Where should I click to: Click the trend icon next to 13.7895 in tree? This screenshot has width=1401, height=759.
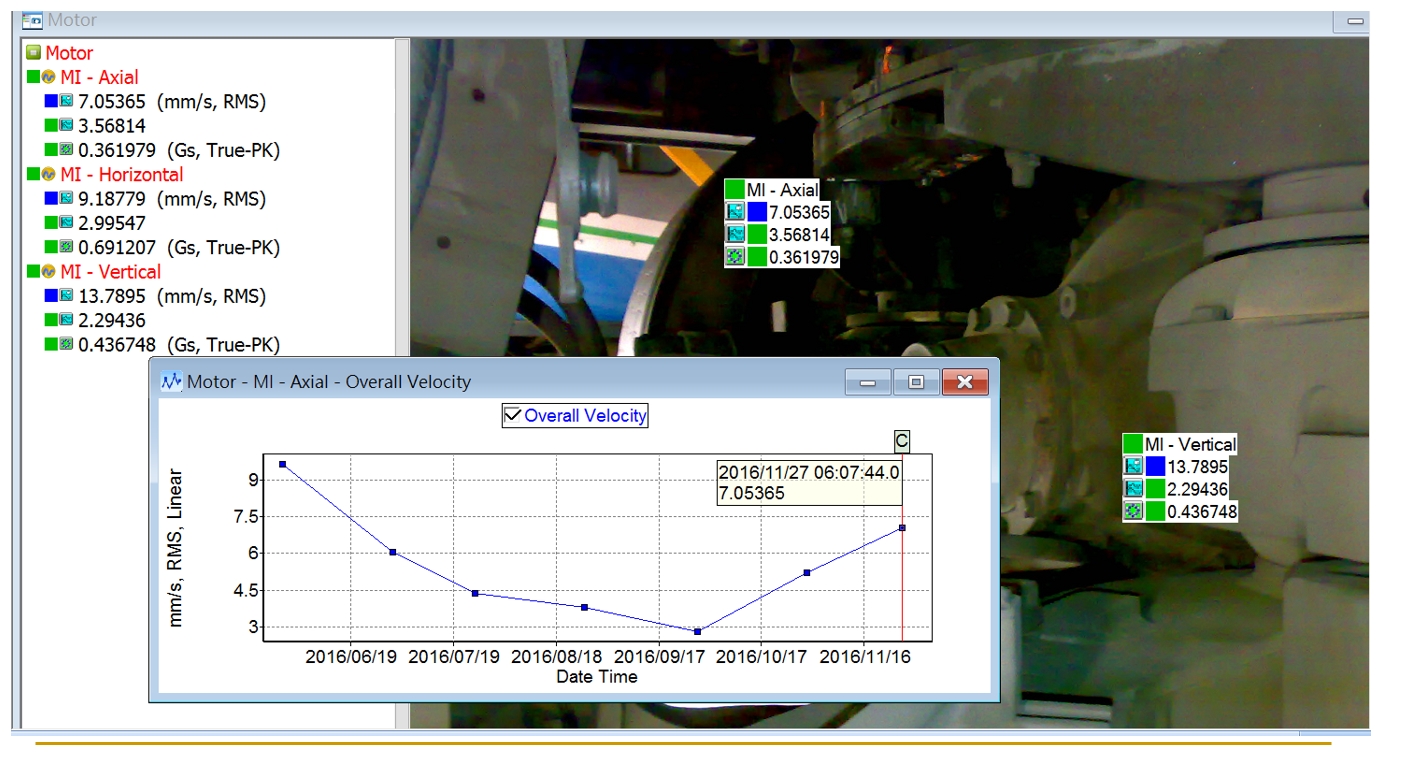tap(66, 296)
